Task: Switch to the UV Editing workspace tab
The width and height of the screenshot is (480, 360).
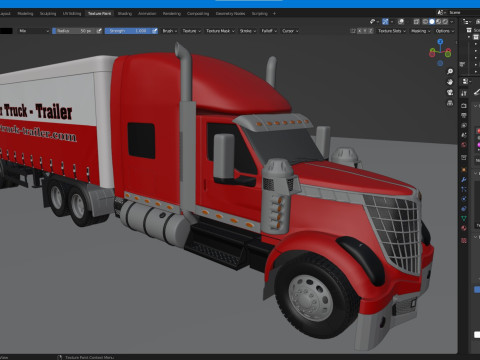Action: 72,14
